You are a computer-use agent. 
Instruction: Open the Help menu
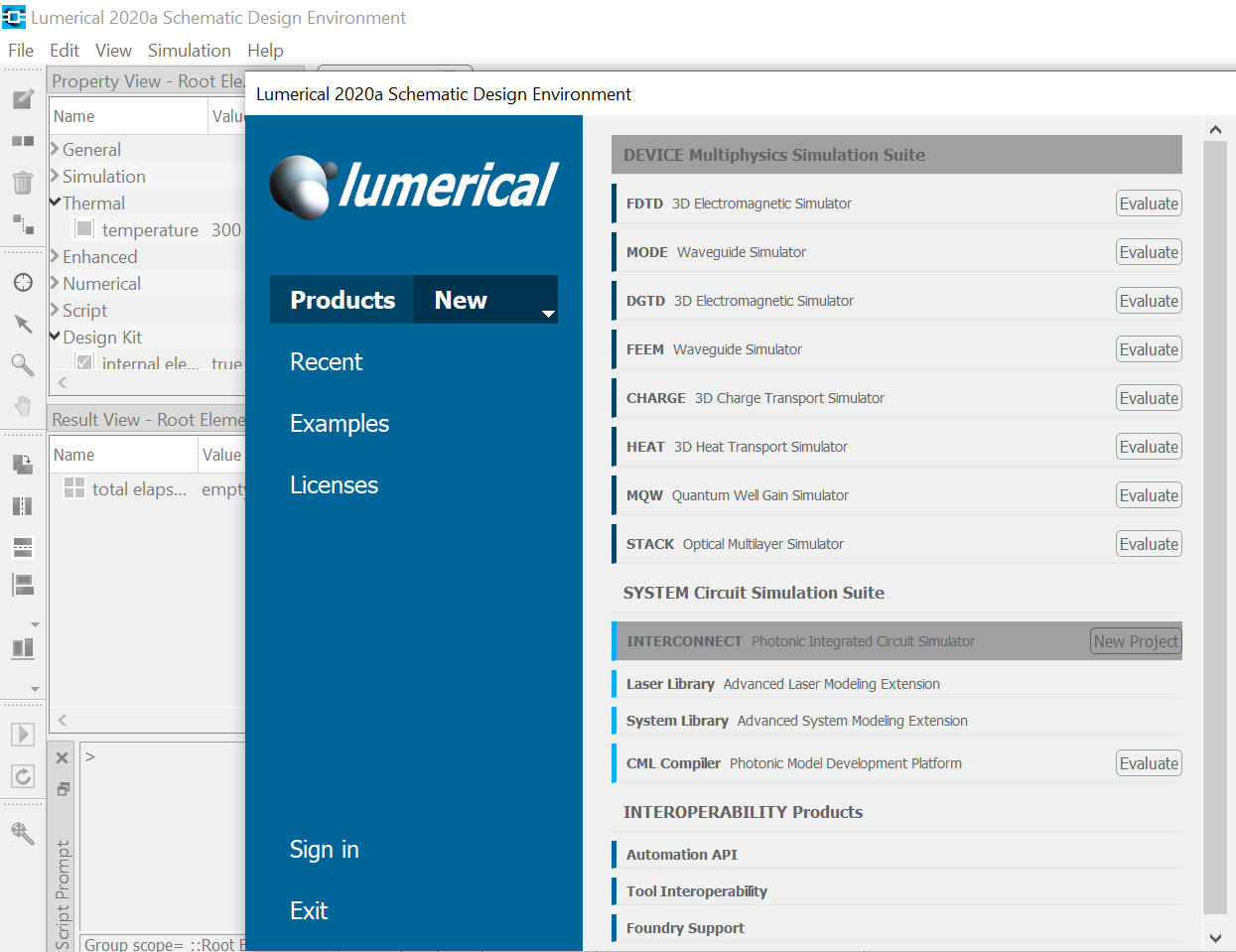pyautogui.click(x=265, y=51)
